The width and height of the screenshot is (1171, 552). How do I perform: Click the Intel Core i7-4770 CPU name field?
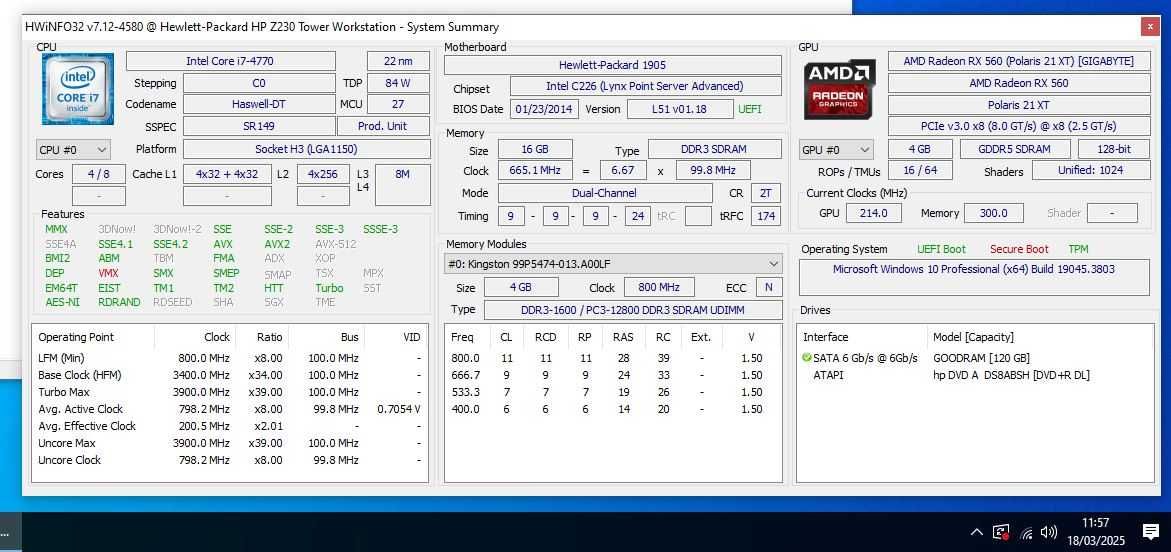point(231,61)
